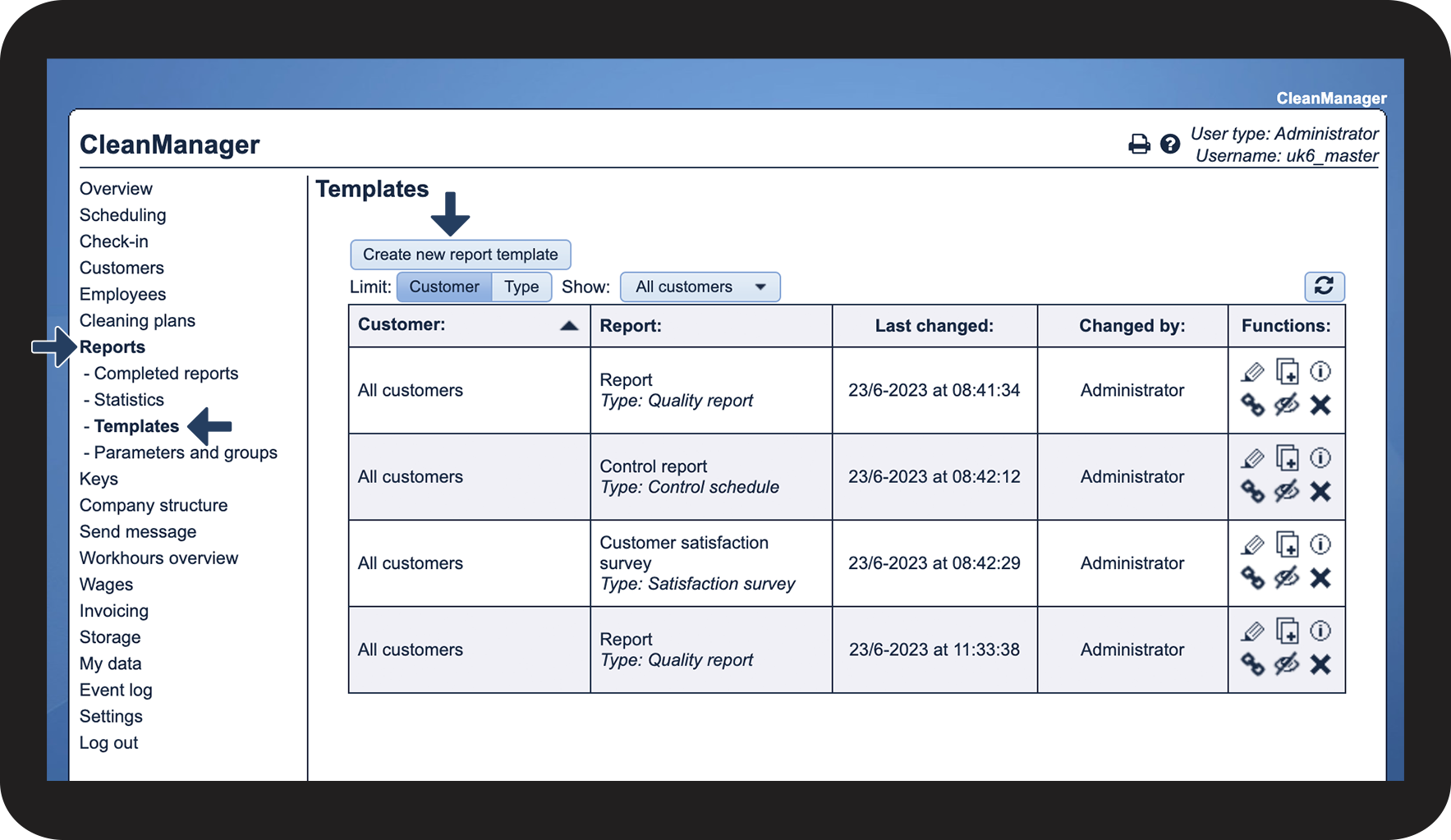
Task: Open Customers in the sidebar menu
Action: (122, 268)
